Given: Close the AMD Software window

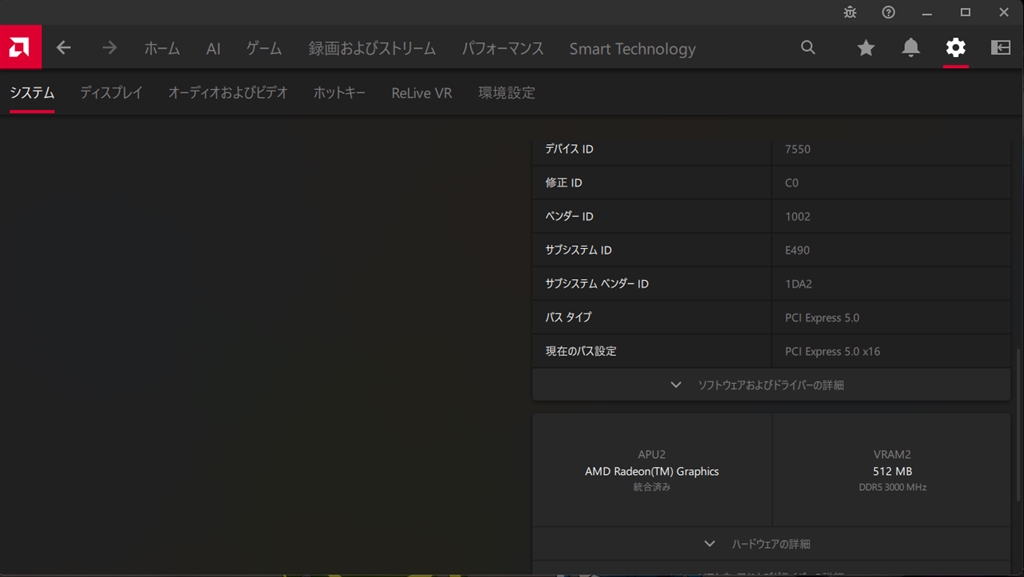Looking at the screenshot, I should pos(1004,12).
